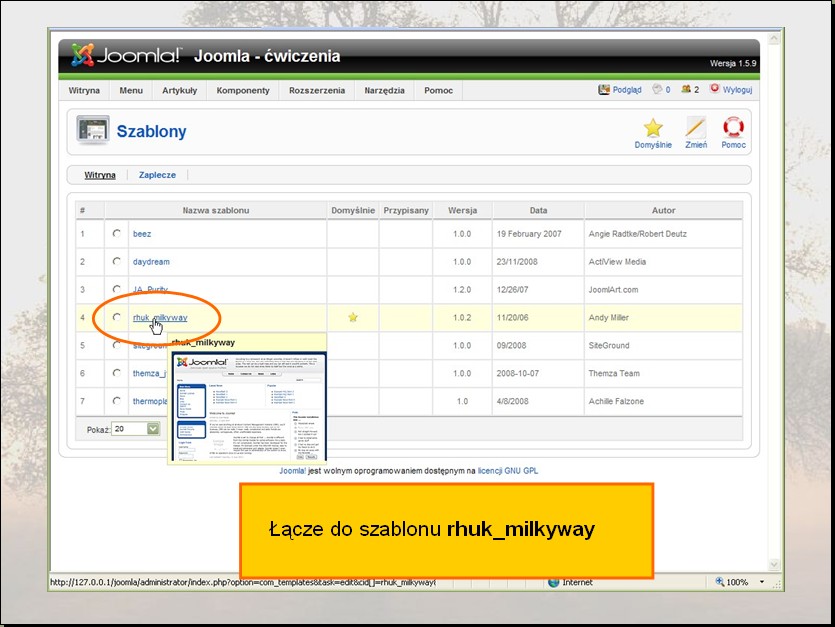
Task: Select the beez template radio button
Action: [117, 233]
